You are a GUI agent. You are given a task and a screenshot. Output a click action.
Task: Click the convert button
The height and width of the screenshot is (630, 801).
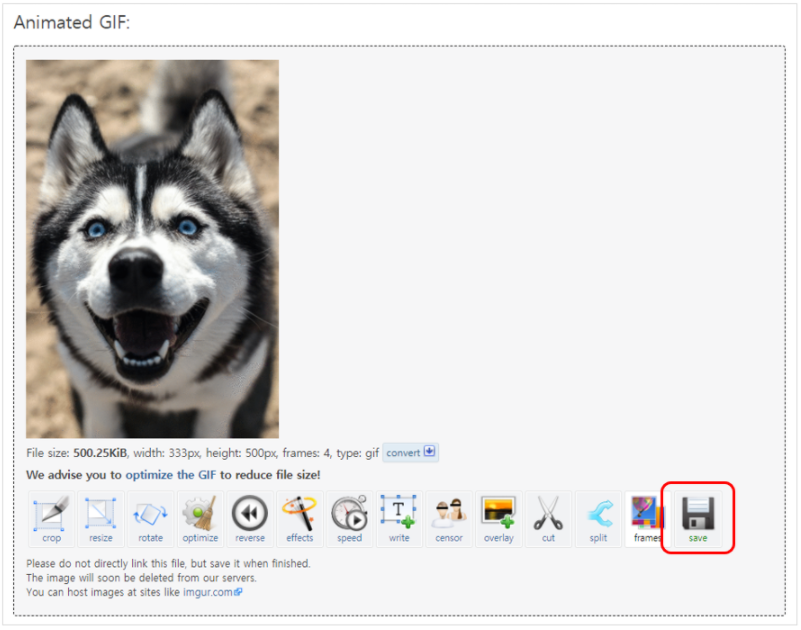410,453
